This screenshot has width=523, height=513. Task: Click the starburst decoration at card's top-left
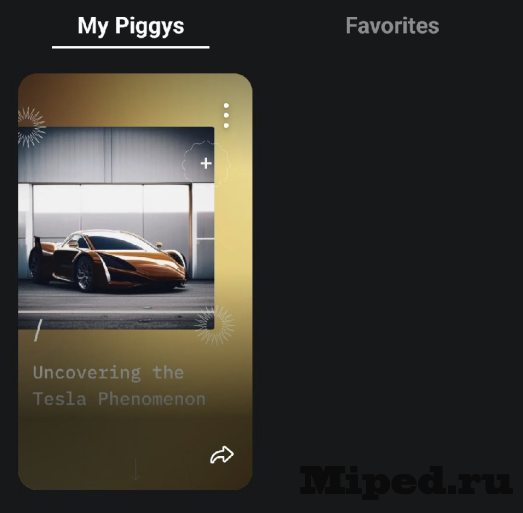[x=31, y=127]
